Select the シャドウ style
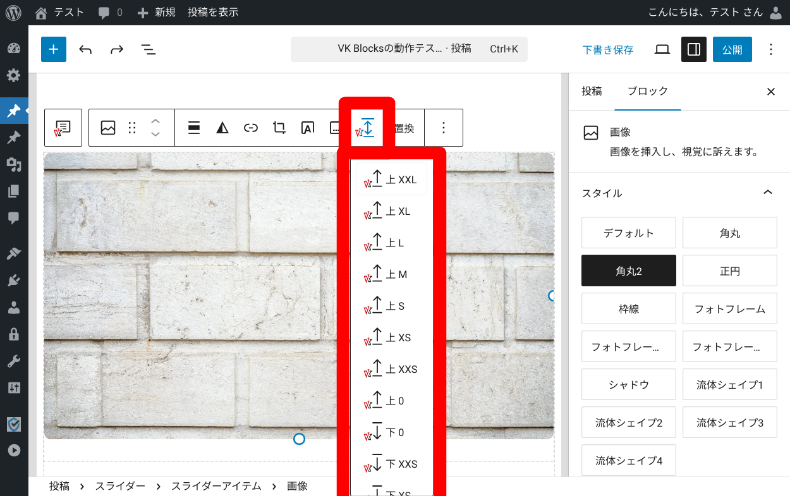This screenshot has height=496, width=790. [628, 384]
